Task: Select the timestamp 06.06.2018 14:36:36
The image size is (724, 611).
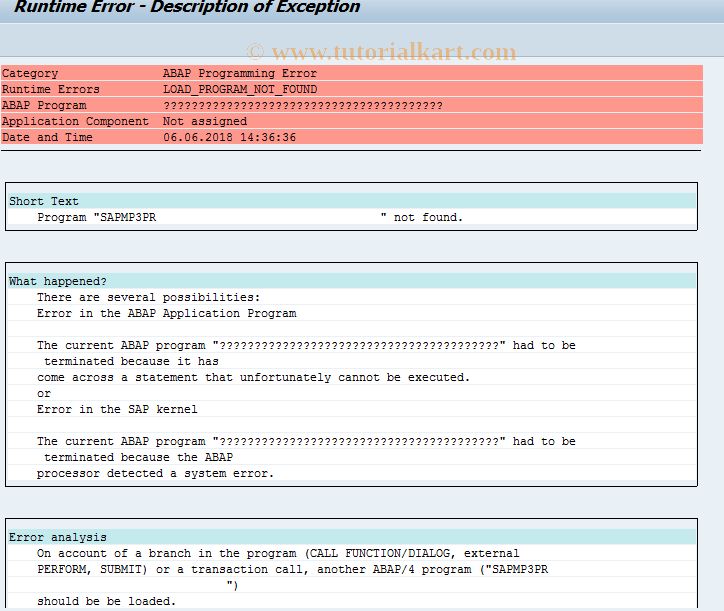Action: coord(229,137)
